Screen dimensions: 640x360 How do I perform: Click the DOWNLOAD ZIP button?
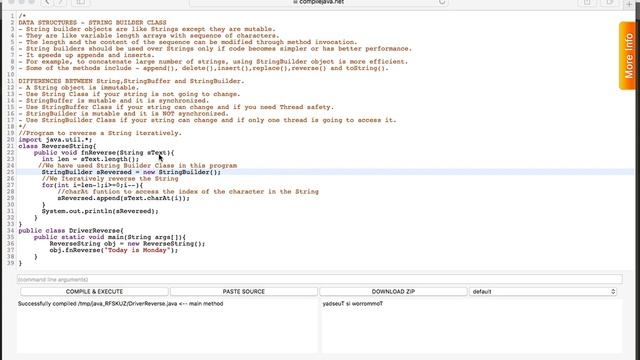click(393, 291)
